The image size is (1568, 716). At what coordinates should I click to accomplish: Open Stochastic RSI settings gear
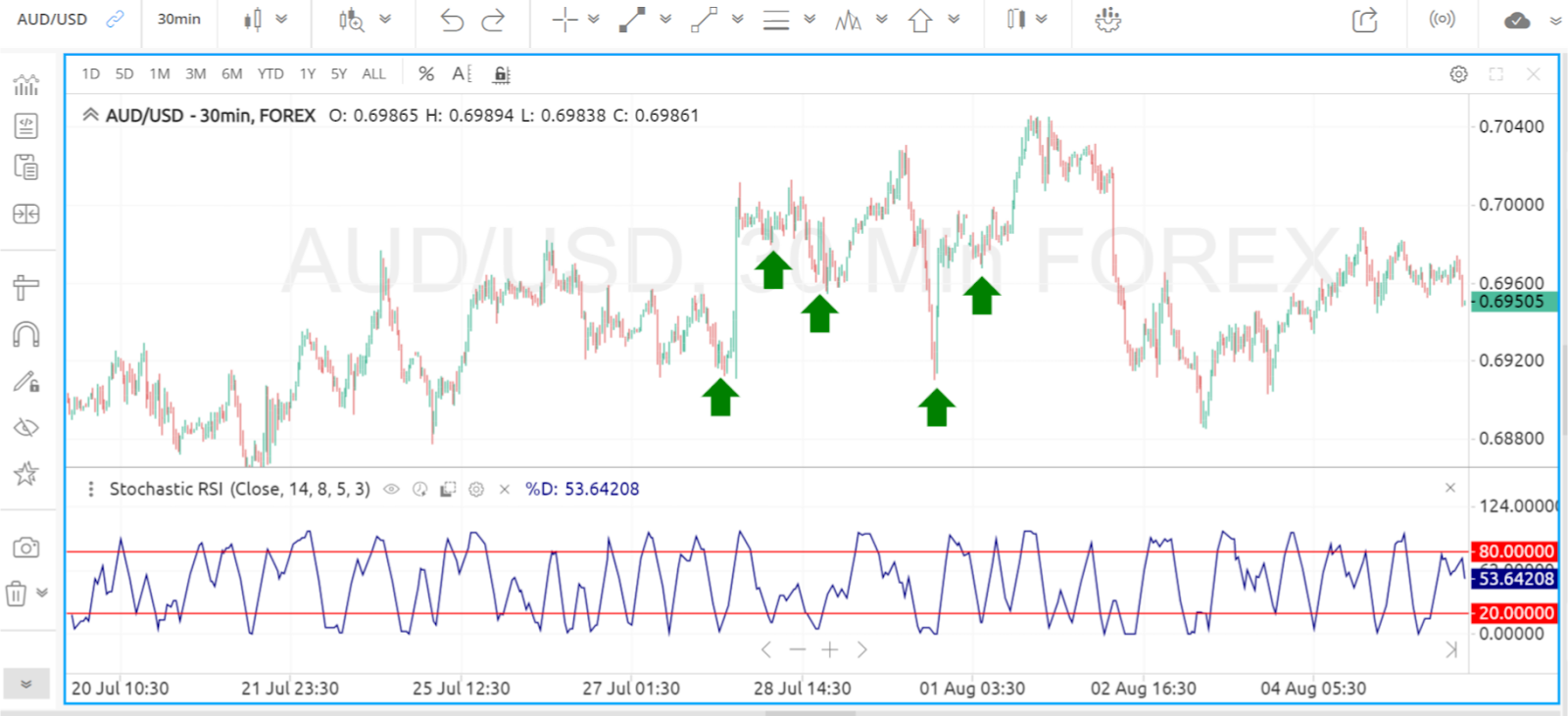click(x=476, y=489)
